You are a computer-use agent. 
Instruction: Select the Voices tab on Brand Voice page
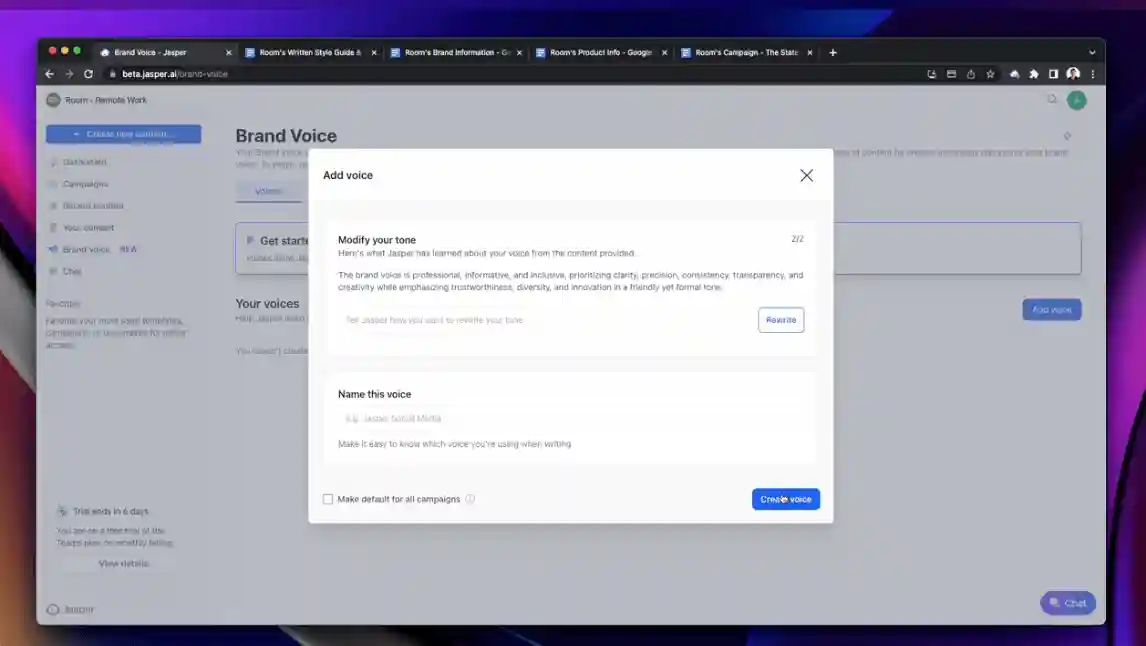click(x=268, y=191)
